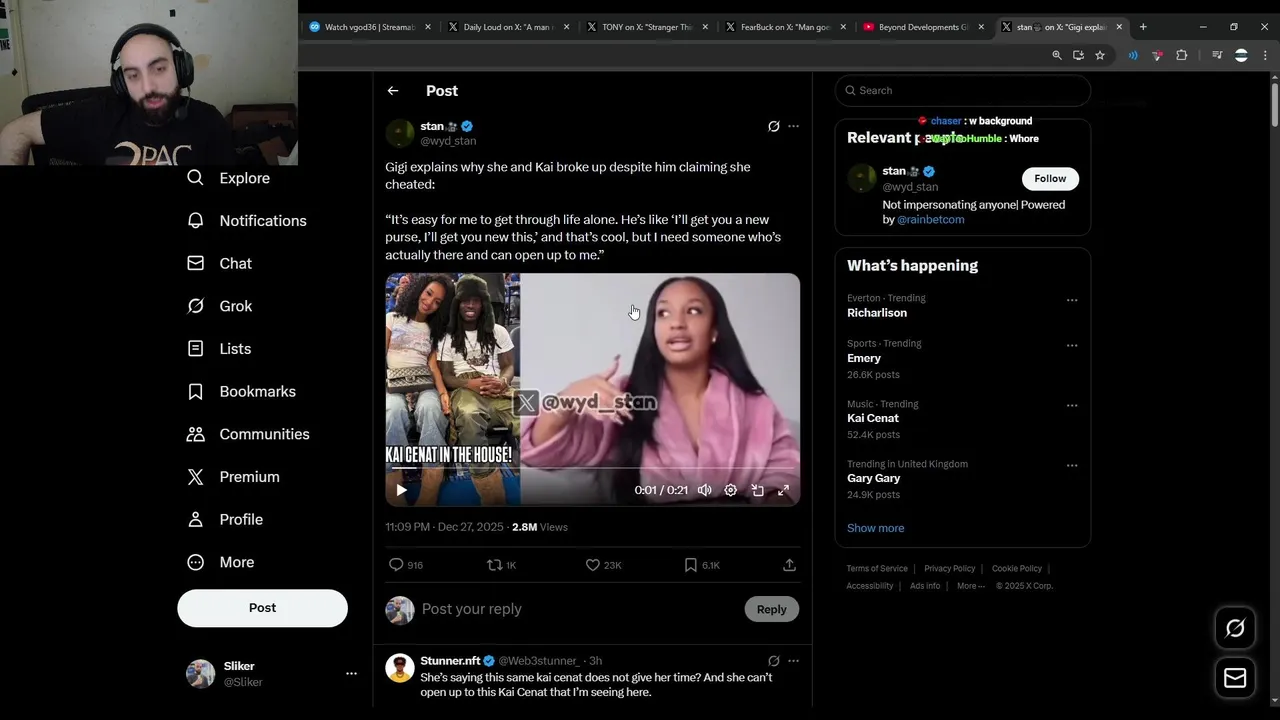Screen dimensions: 1280x720
Task: Switch to Beyond Developments YouTube tab
Action: click(x=923, y=27)
